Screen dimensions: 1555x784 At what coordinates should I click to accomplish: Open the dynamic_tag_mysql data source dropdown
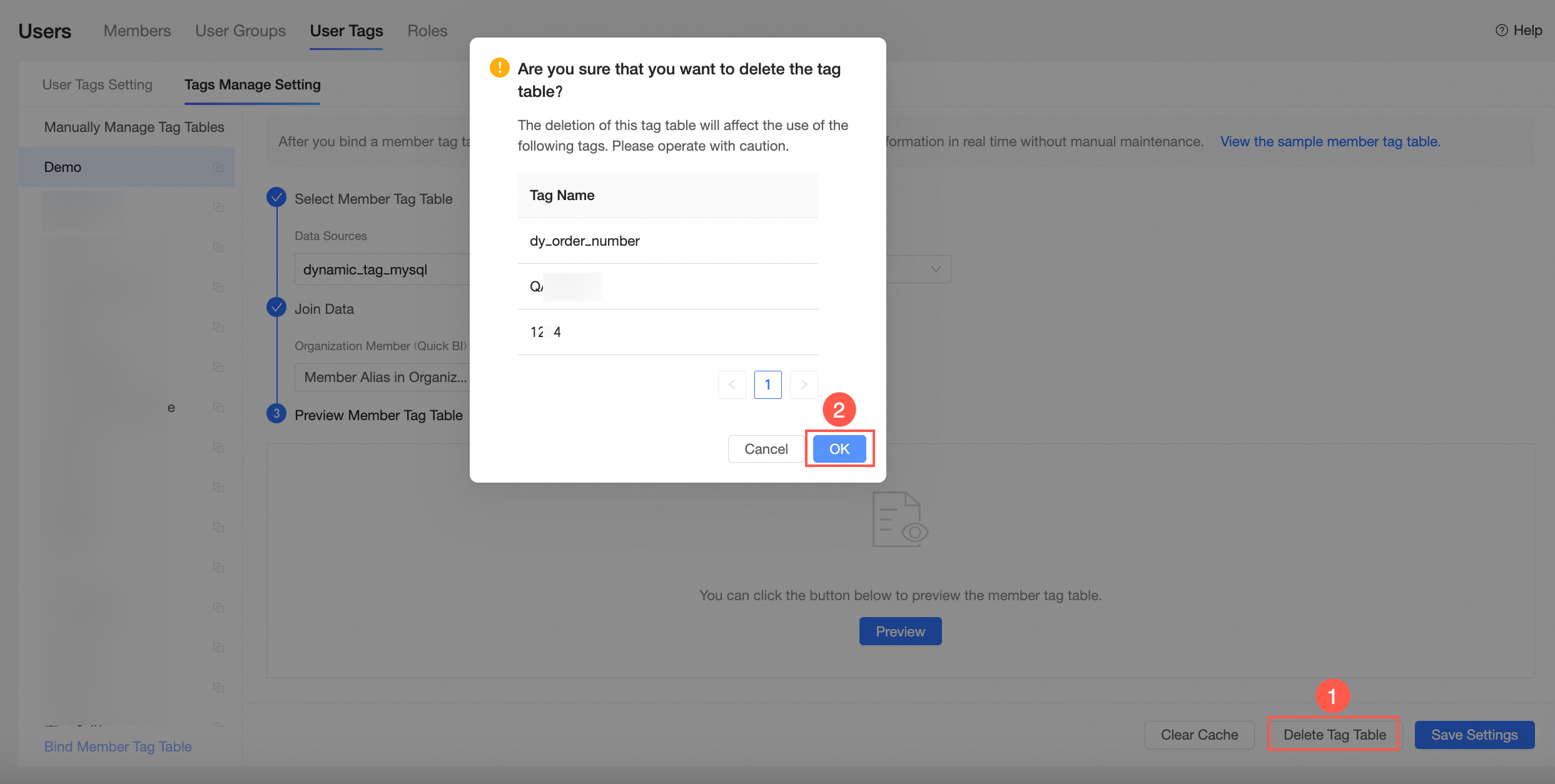[382, 269]
